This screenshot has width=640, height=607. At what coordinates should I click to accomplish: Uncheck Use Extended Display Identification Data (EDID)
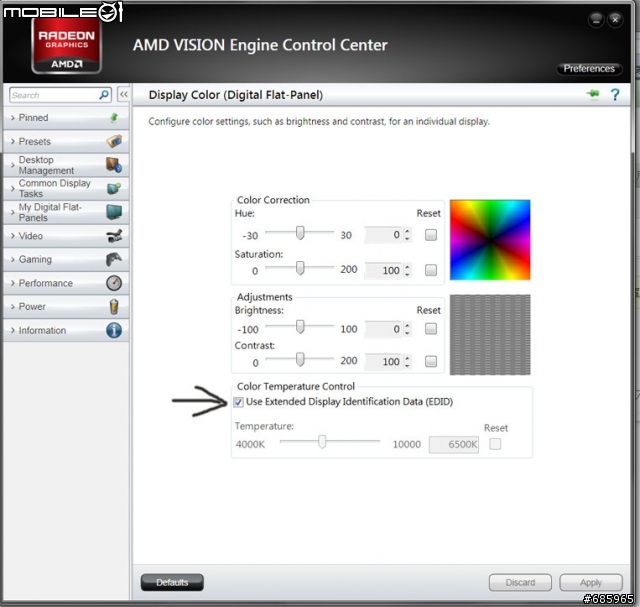click(239, 402)
